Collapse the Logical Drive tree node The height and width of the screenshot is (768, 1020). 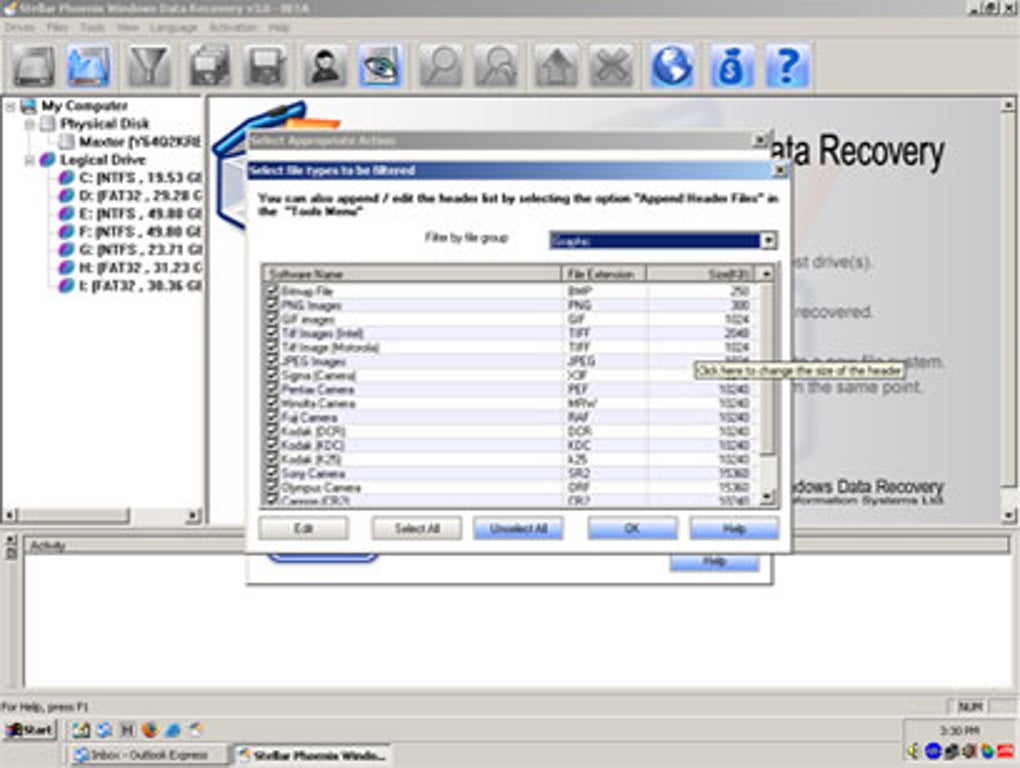[x=31, y=160]
